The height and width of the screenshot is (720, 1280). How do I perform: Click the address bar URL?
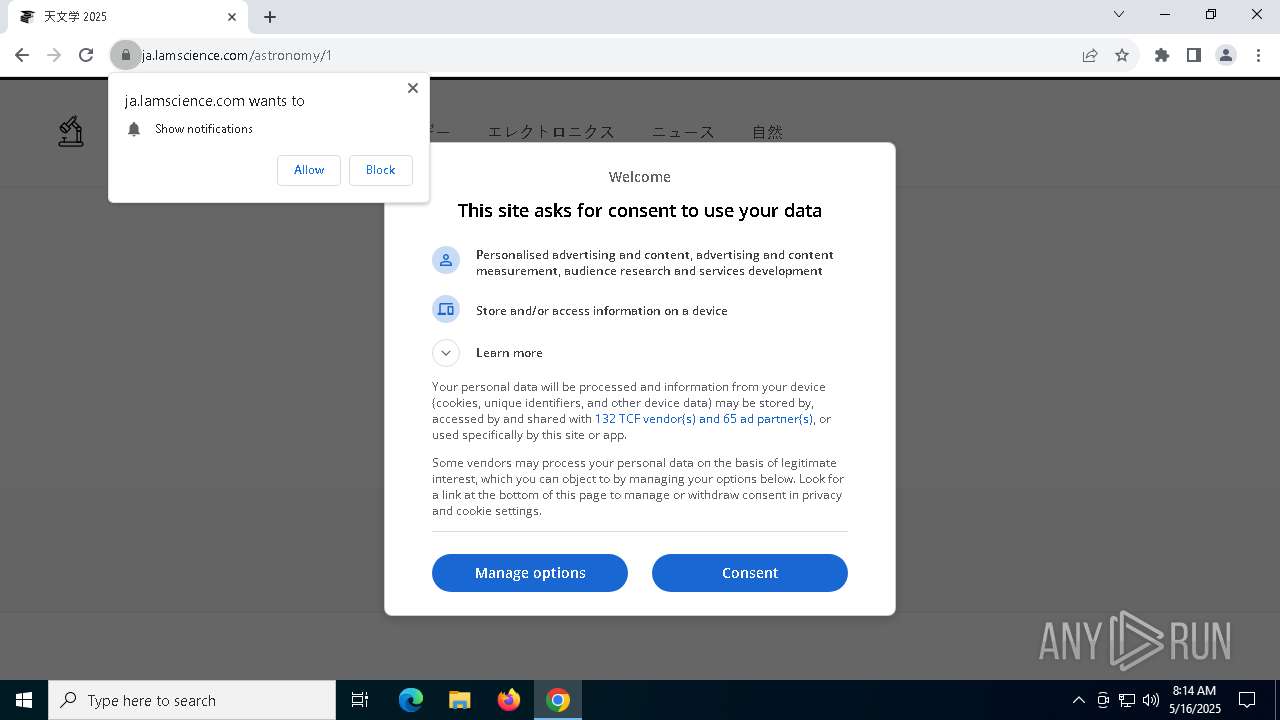(237, 55)
